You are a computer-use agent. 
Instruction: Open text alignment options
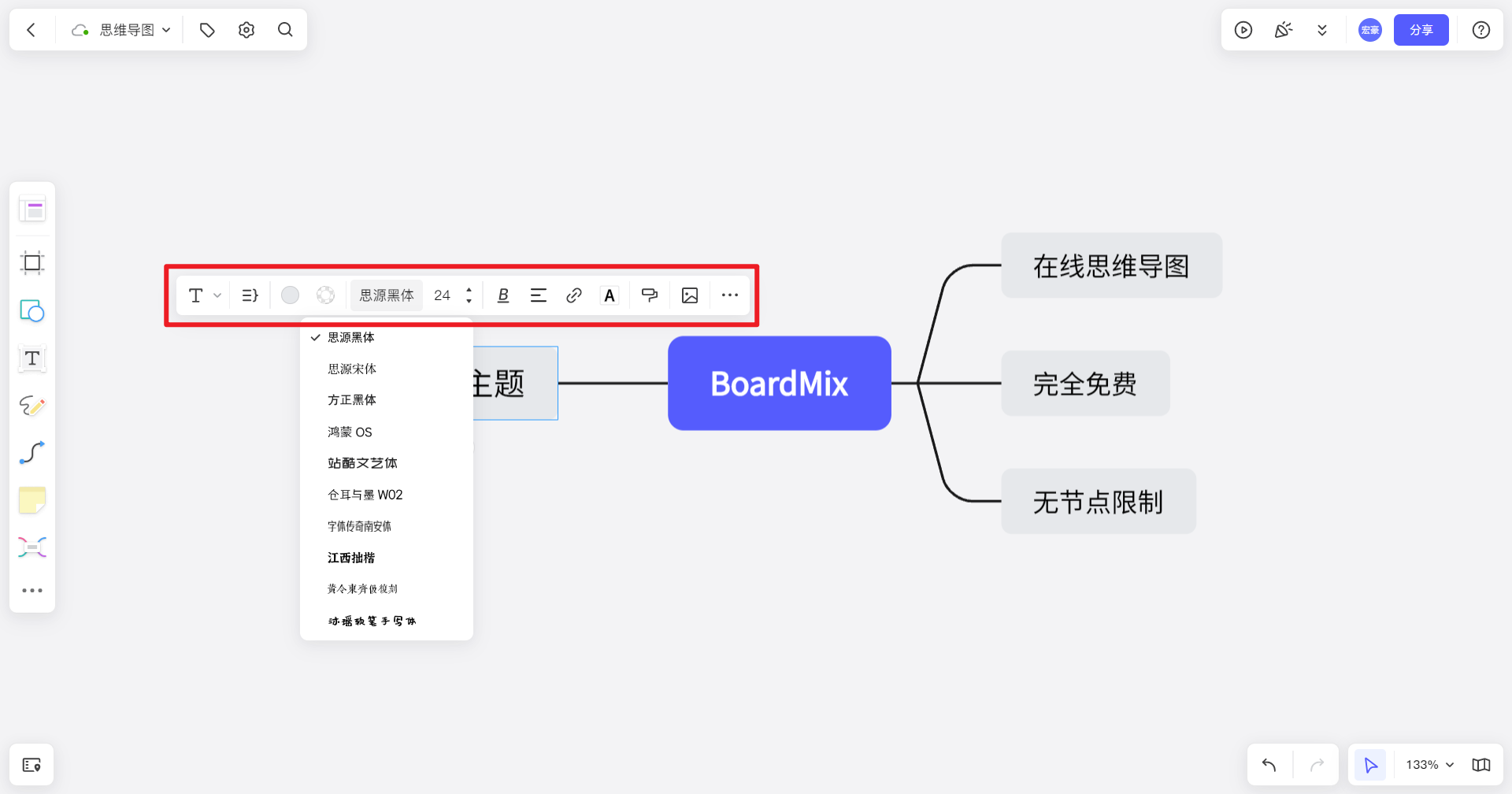(x=539, y=295)
